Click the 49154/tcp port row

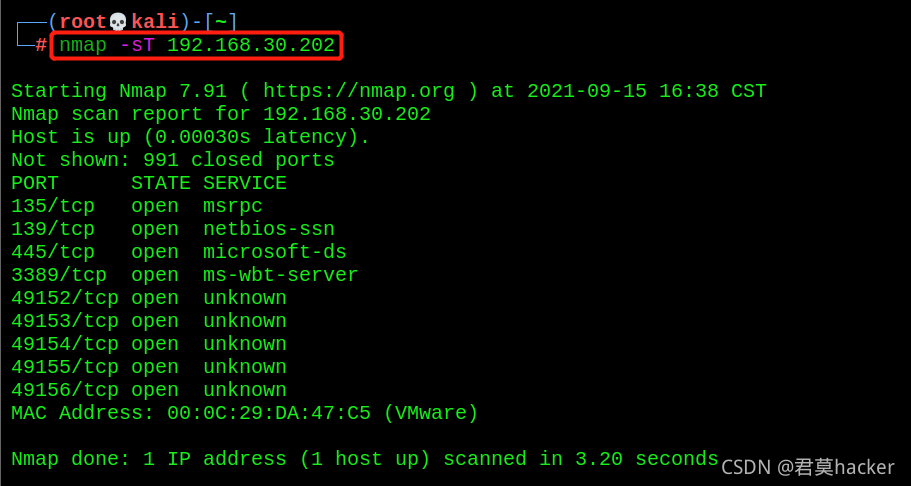coord(149,344)
